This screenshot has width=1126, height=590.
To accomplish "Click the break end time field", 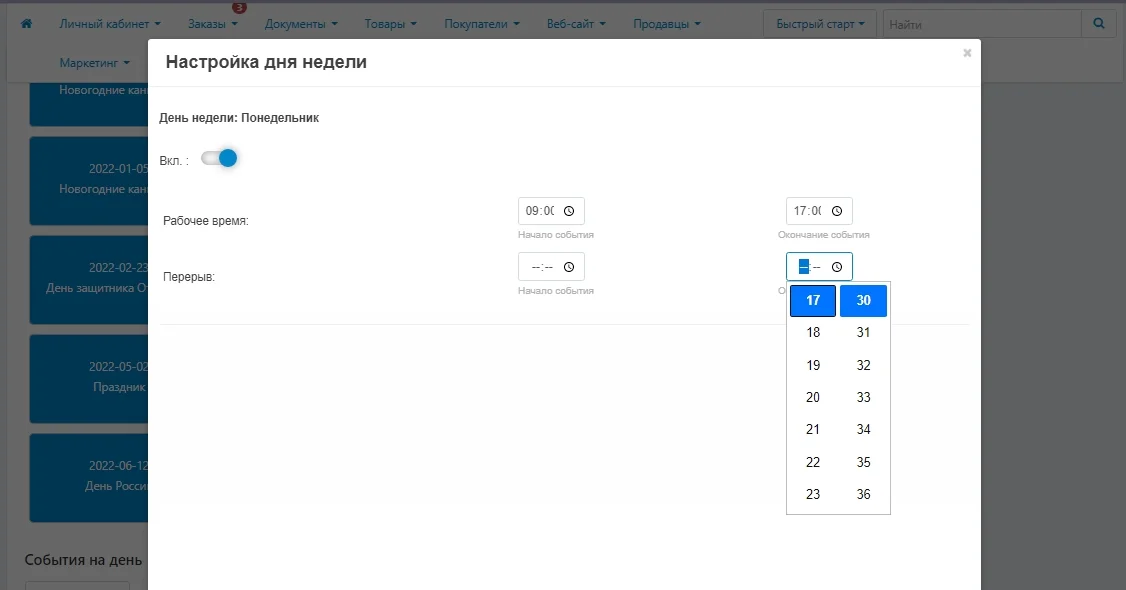I will point(819,267).
